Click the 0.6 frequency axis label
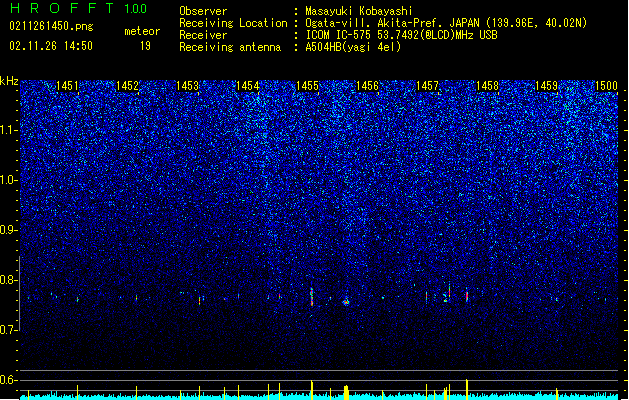The width and height of the screenshot is (629, 400). point(8,380)
